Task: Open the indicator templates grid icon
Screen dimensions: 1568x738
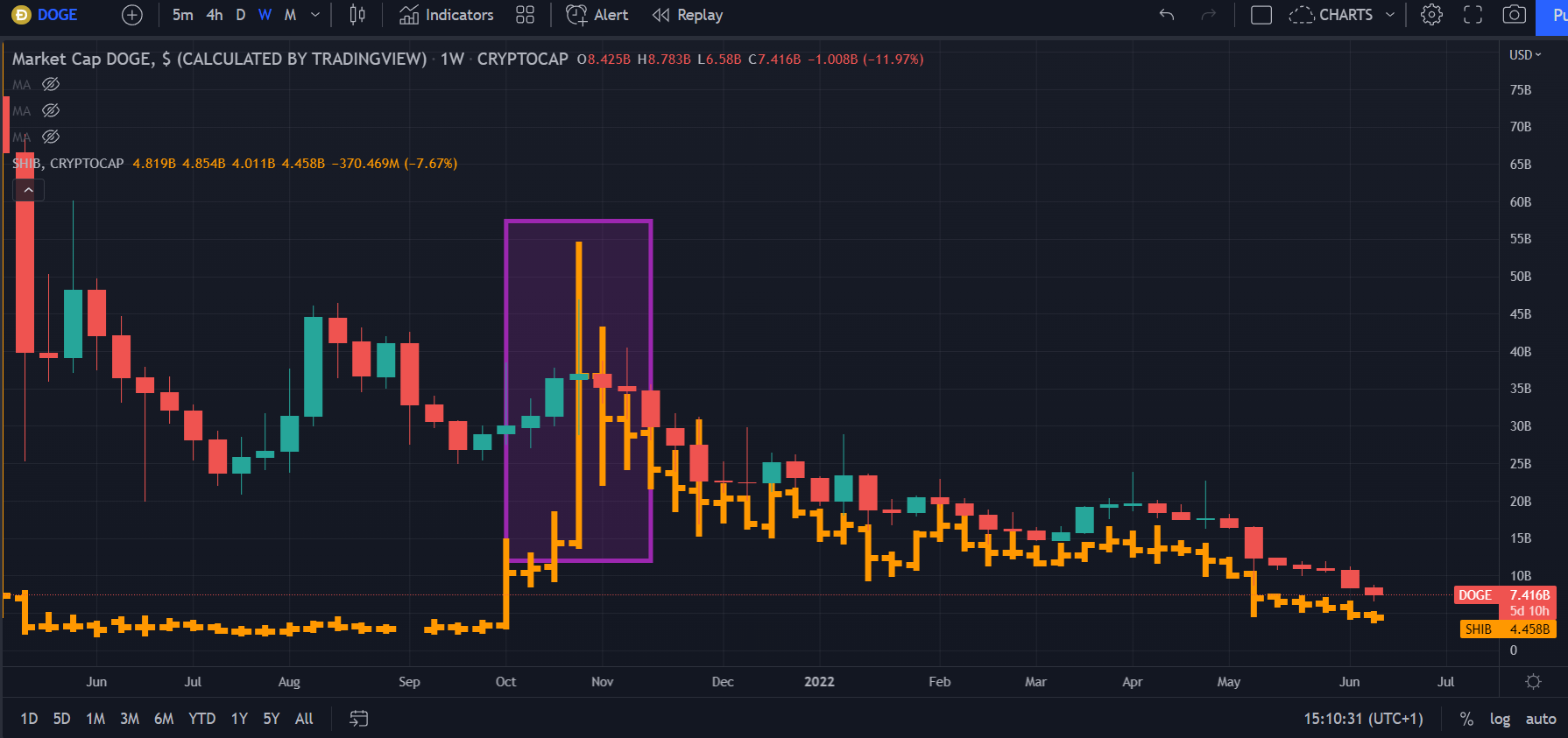Action: [x=525, y=15]
